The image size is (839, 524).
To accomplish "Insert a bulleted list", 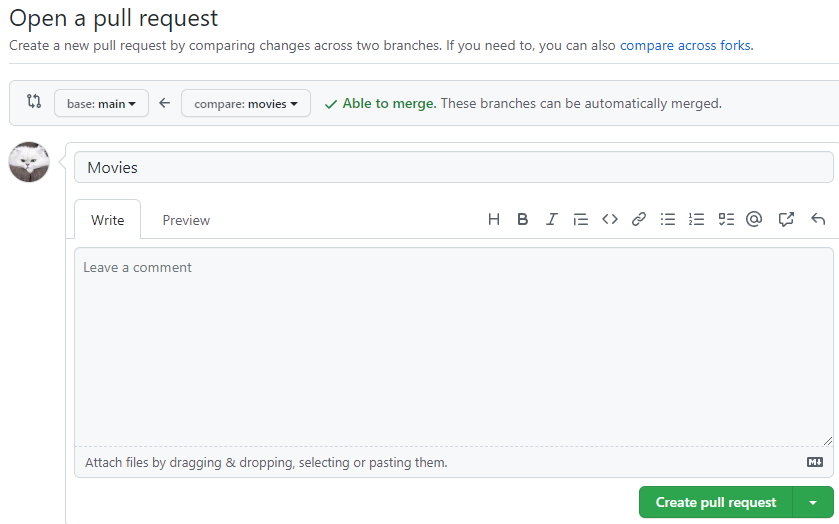I will [x=667, y=219].
